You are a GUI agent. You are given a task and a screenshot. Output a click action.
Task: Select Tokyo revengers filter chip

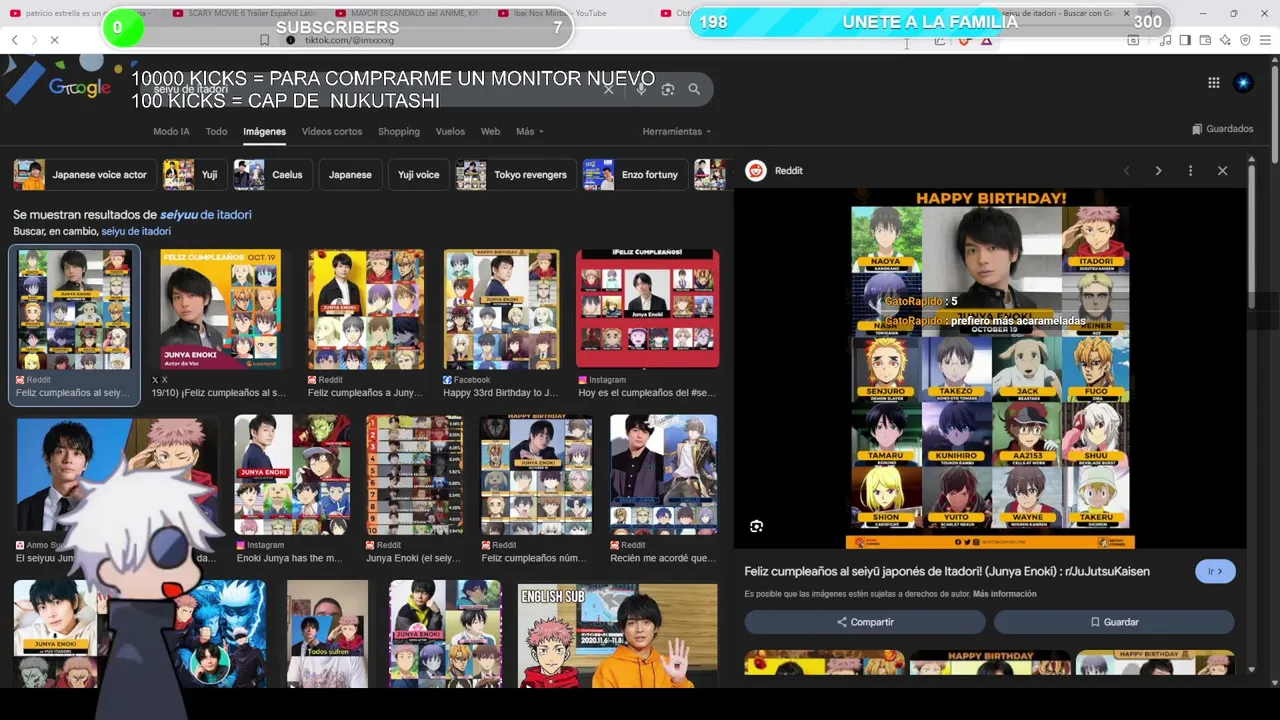tap(515, 174)
